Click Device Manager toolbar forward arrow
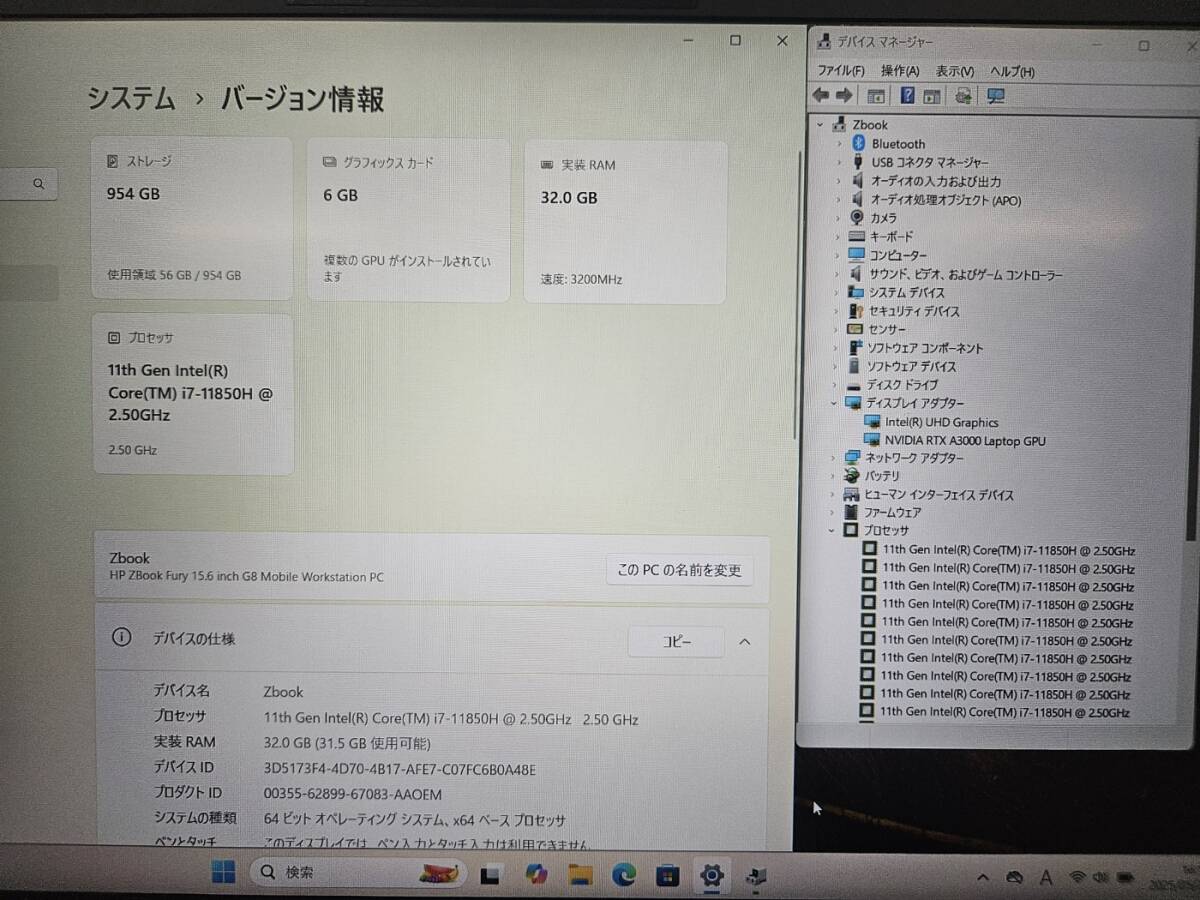 [x=844, y=95]
